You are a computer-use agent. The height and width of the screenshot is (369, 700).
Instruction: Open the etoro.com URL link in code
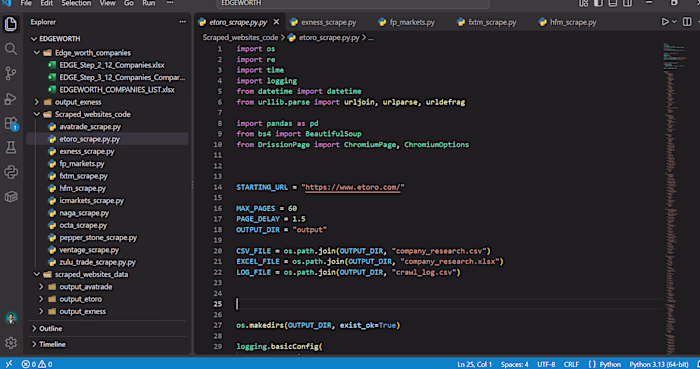(353, 187)
